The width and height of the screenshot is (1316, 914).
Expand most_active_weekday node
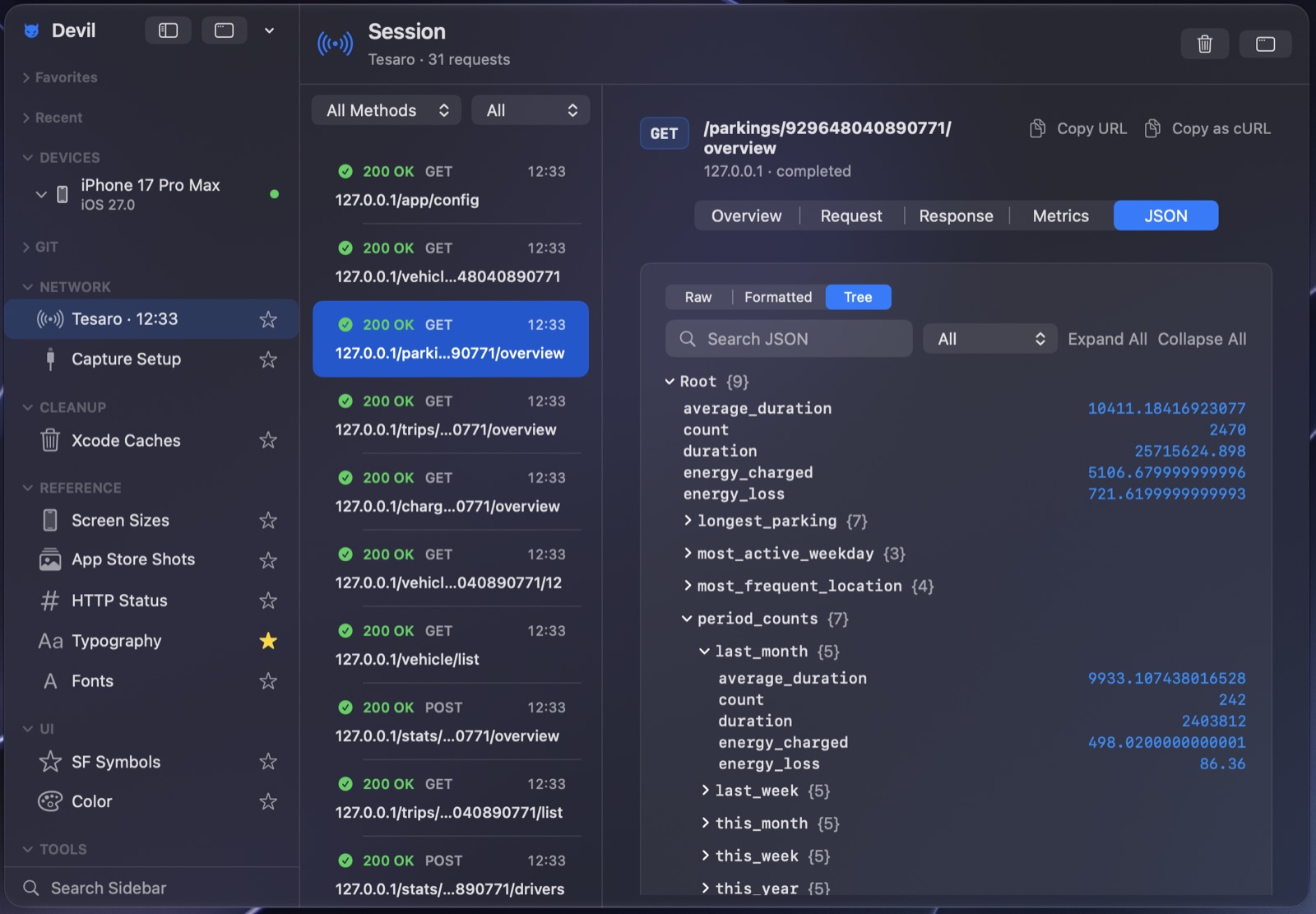[688, 554]
